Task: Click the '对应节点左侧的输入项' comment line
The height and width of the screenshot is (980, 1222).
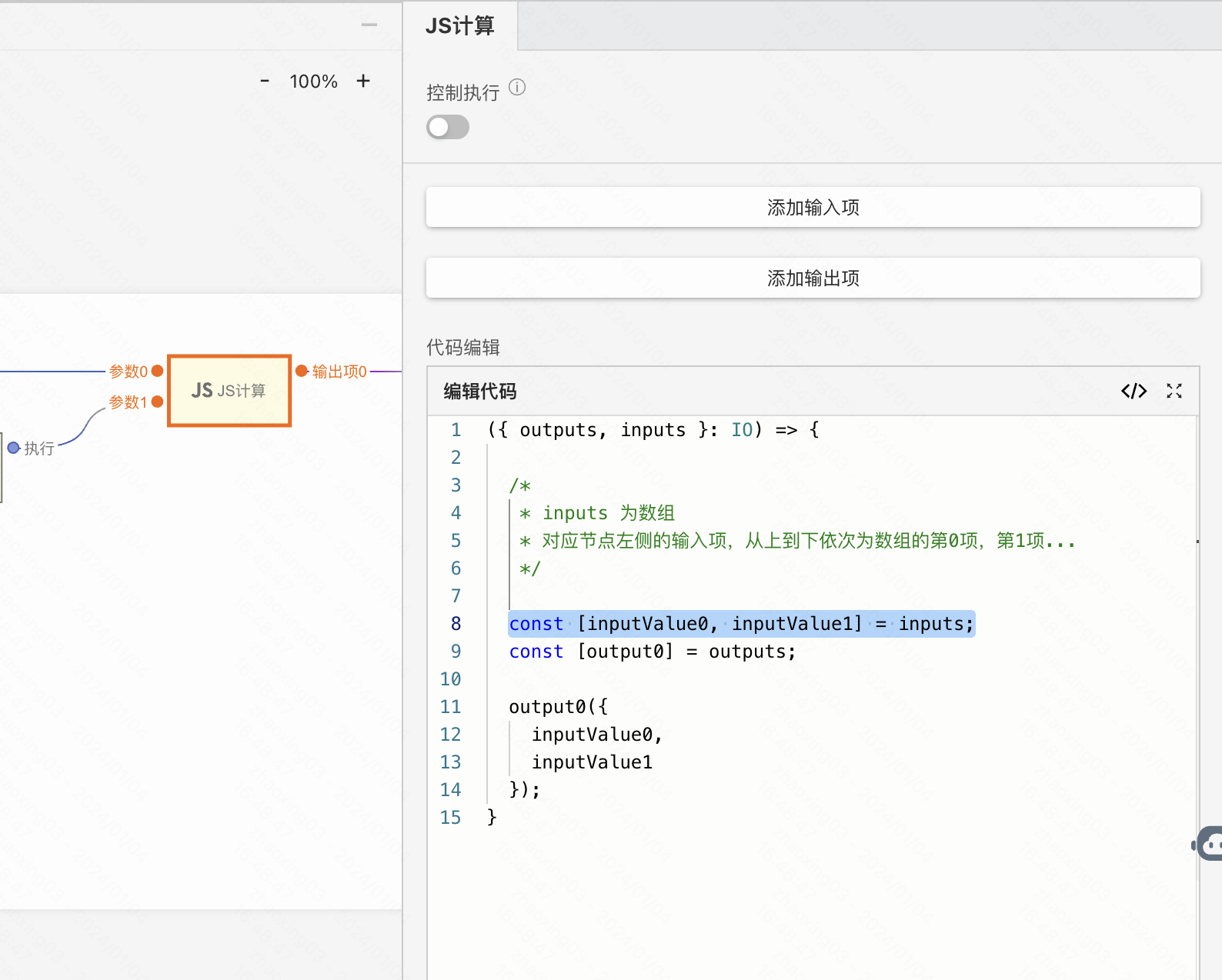Action: coord(797,541)
